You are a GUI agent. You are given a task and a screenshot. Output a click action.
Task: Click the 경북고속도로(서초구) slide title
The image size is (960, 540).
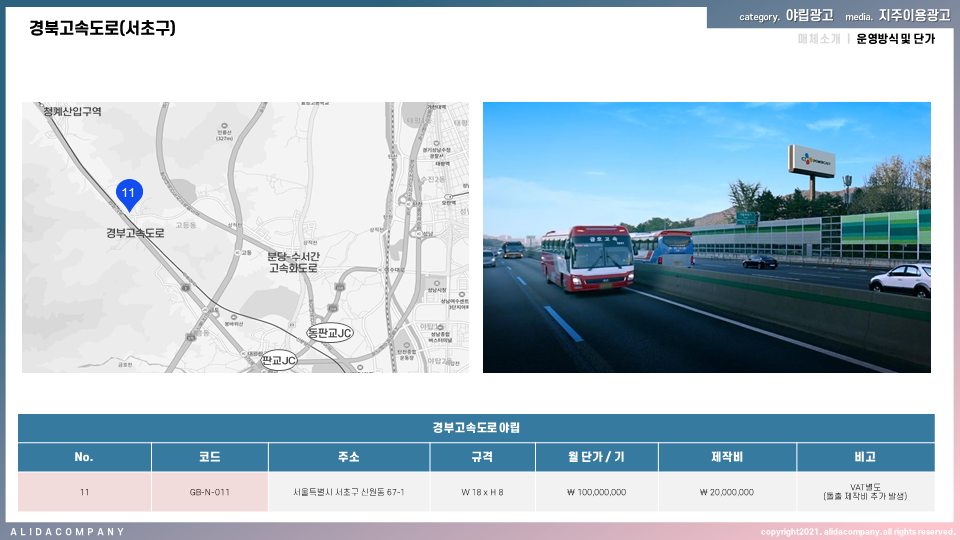click(x=102, y=28)
